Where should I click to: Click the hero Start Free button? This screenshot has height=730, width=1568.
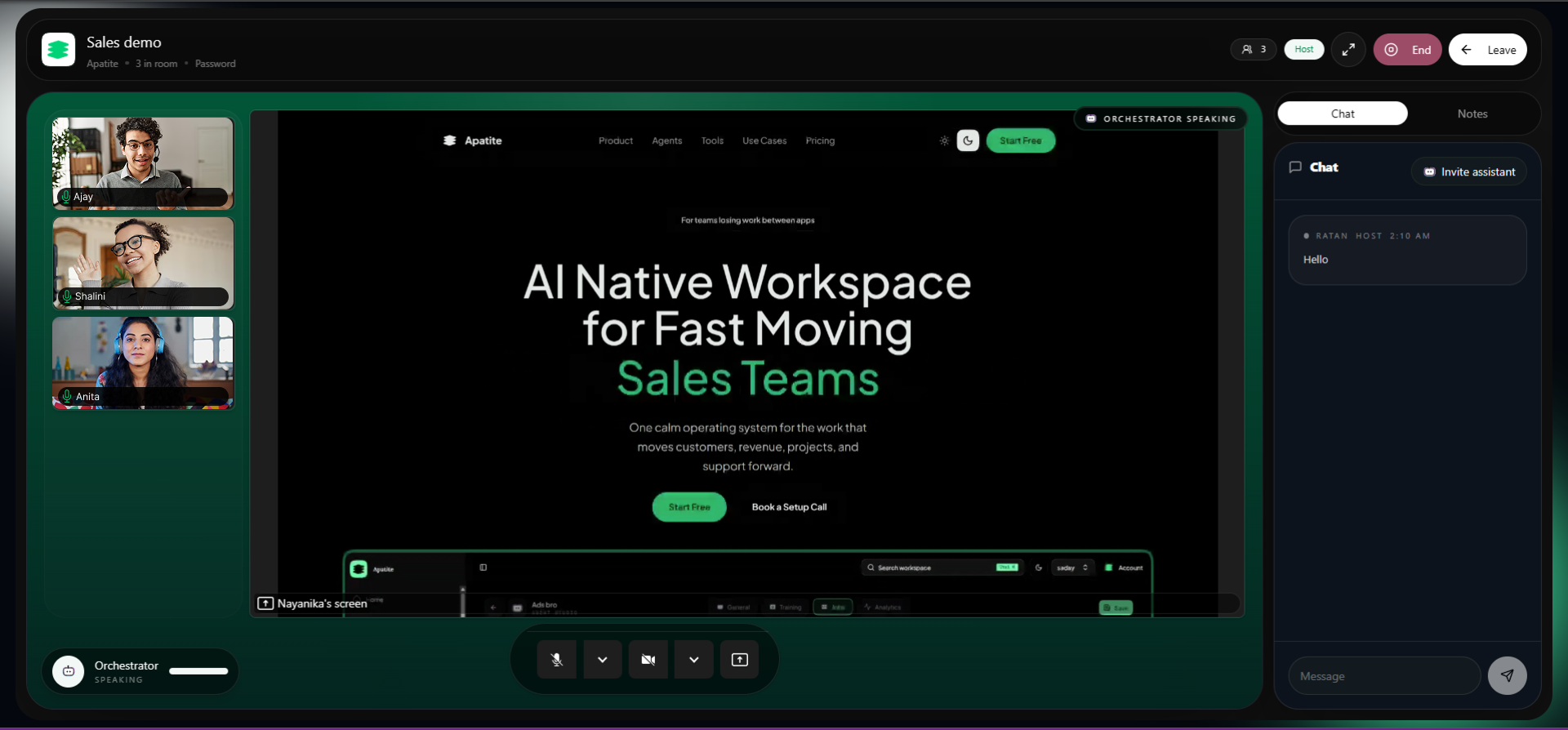[689, 507]
